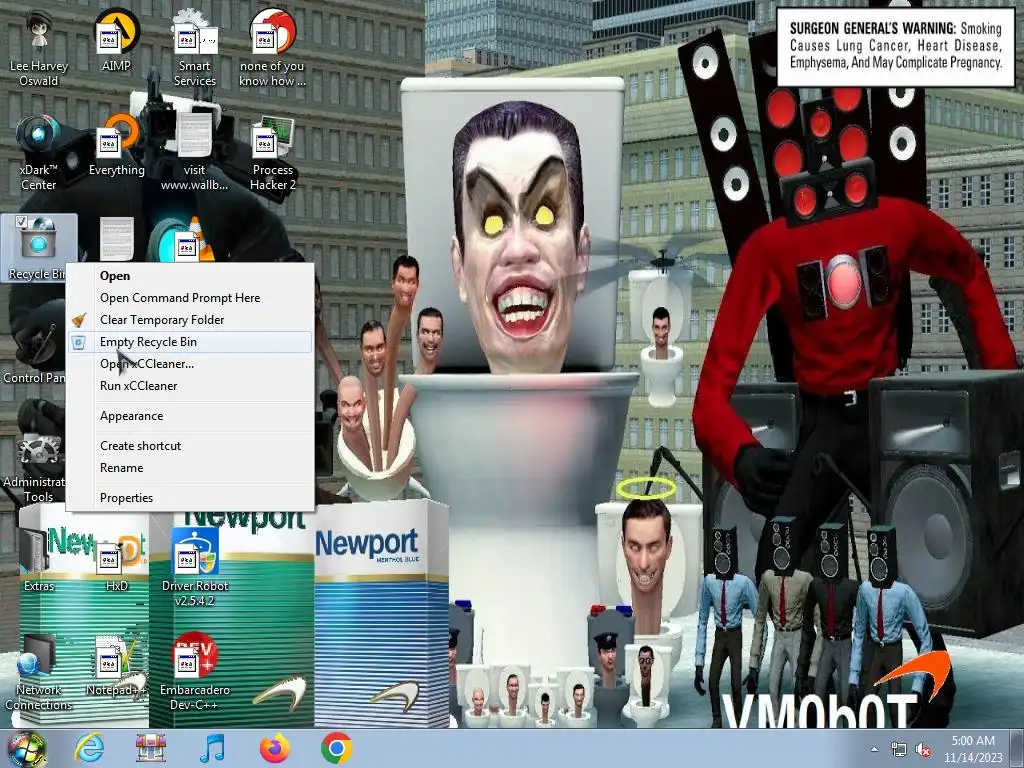1024x768 pixels.
Task: Toggle the Recycle Bin icon selection checkbox
Action: pyautogui.click(x=20, y=221)
